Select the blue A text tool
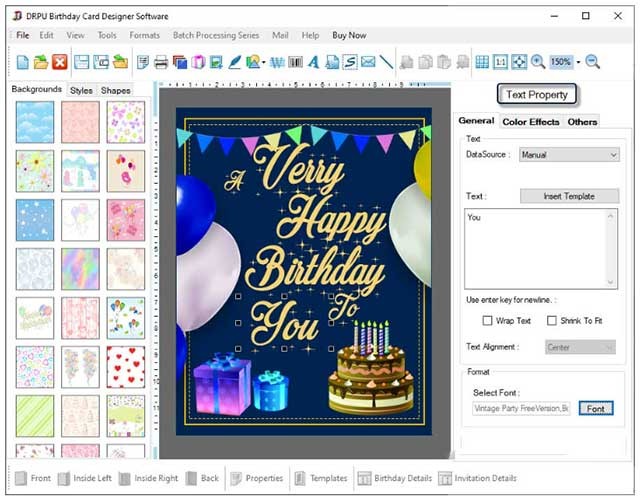This screenshot has height=503, width=640. pos(313,62)
